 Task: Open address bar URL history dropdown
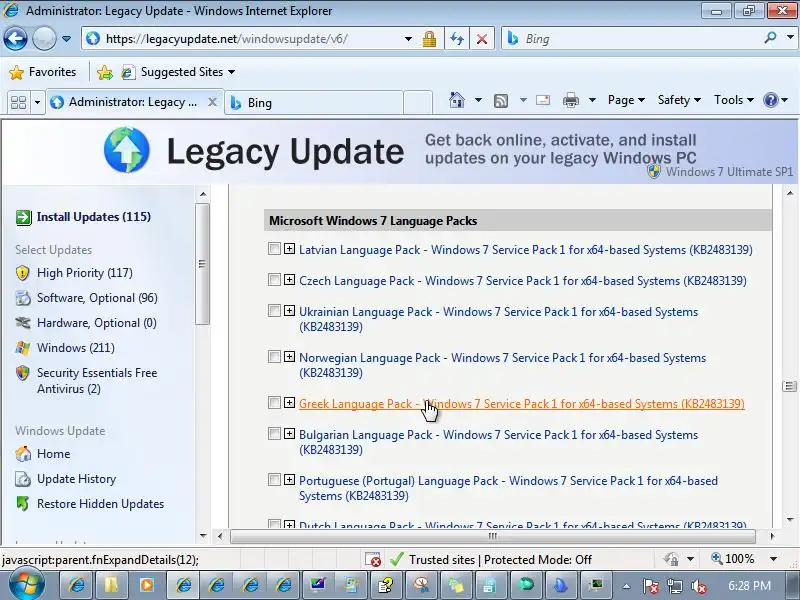(408, 39)
